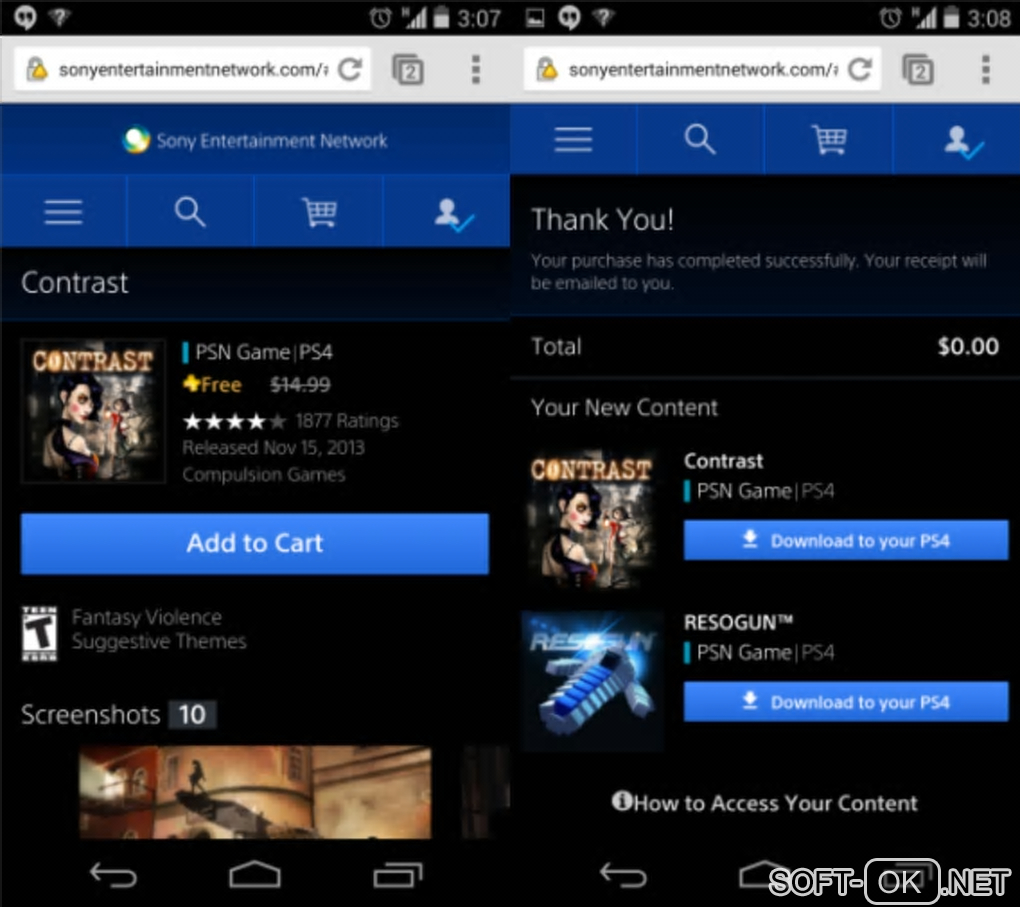Click the Released Nov 15, 2013 text
This screenshot has width=1020, height=907.
coord(273,448)
